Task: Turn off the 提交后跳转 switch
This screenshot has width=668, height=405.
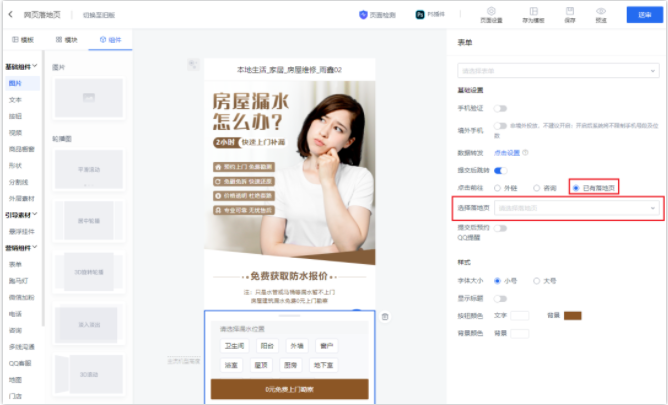Action: (501, 171)
